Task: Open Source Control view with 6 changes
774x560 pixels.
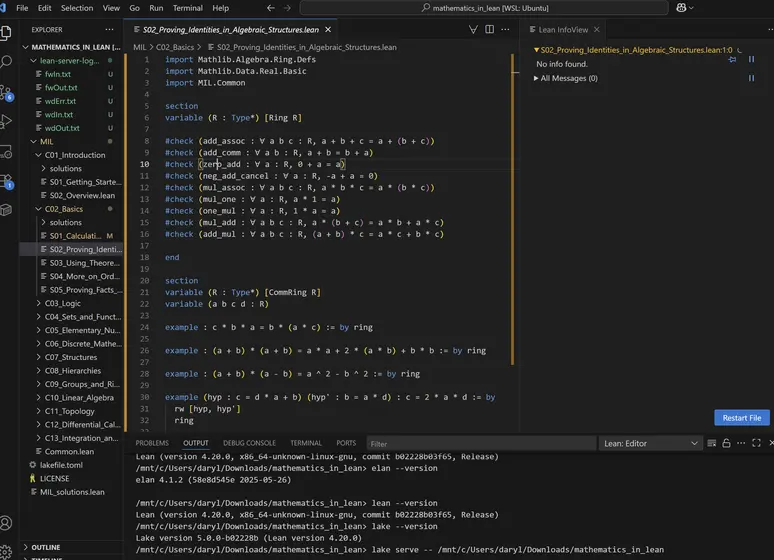Action: pos(9,92)
